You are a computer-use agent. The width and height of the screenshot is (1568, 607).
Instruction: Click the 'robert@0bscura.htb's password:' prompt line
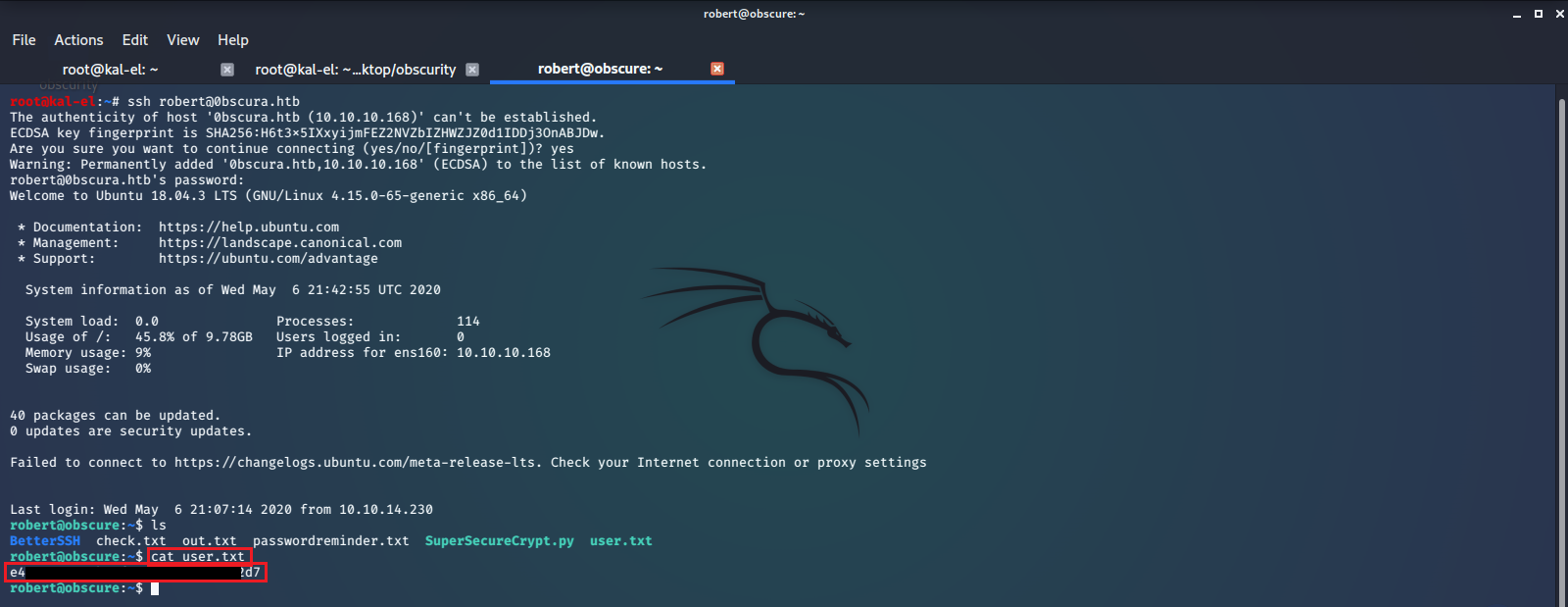click(127, 180)
